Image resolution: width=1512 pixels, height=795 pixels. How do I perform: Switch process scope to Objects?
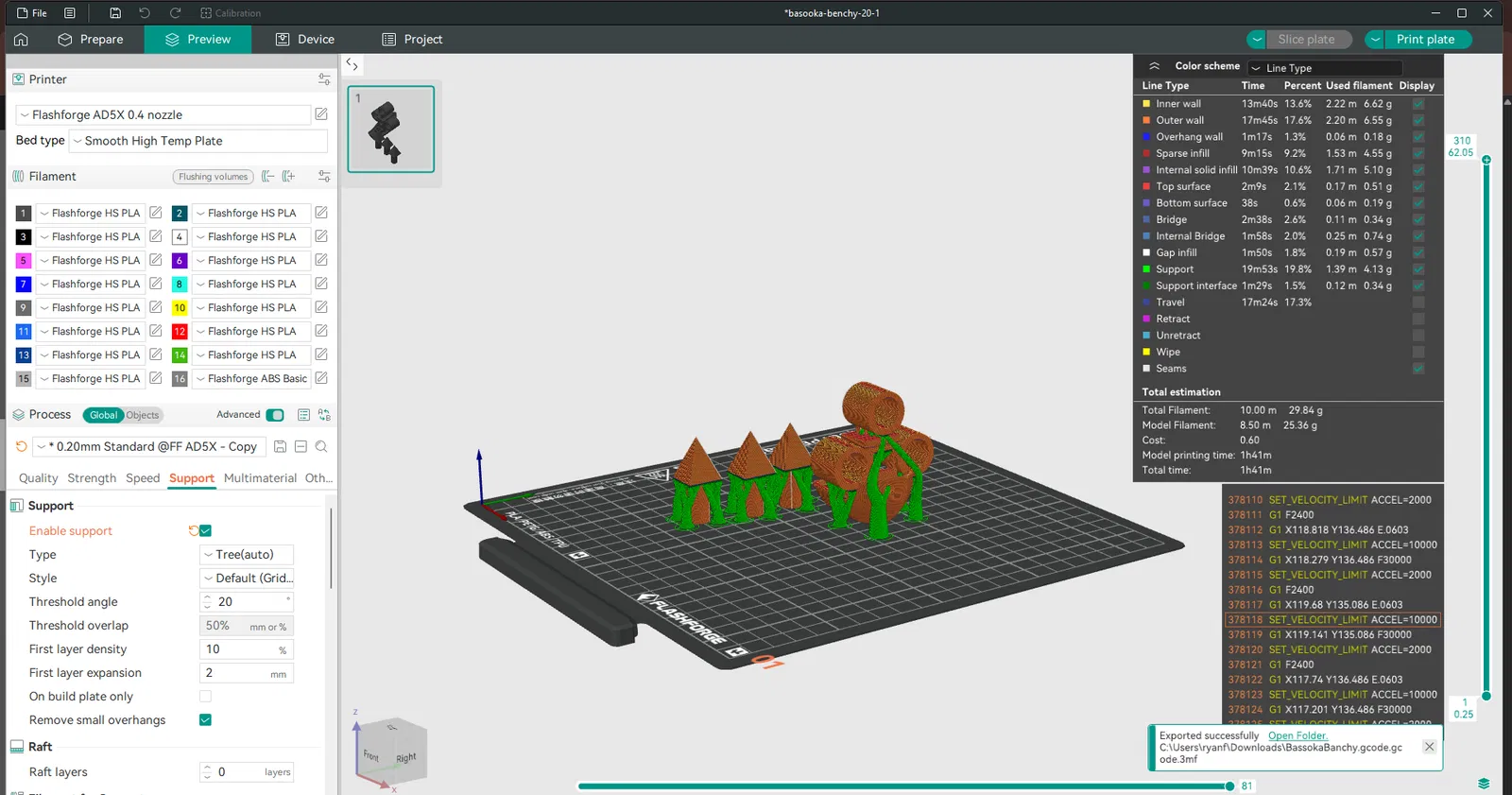tap(144, 415)
